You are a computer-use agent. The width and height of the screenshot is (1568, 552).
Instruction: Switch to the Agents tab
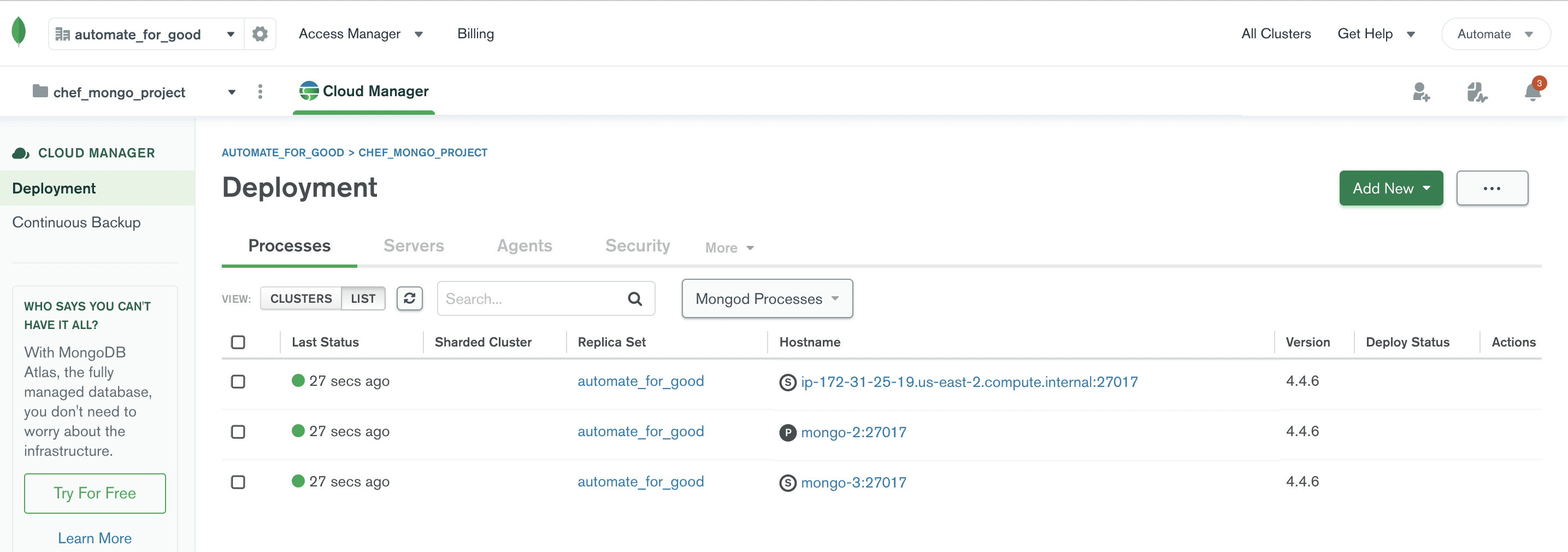click(524, 246)
